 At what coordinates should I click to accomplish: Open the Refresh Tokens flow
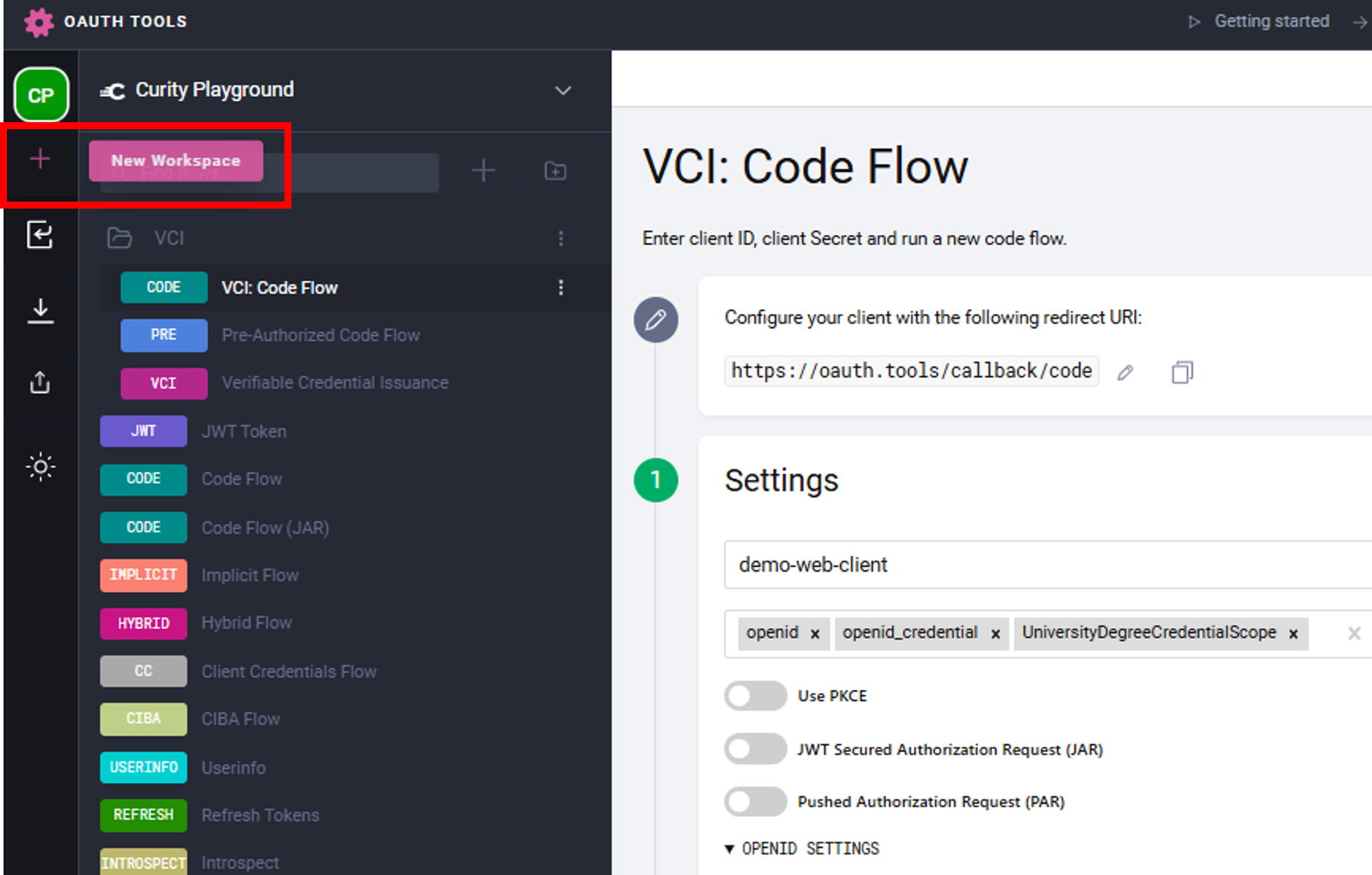tap(260, 815)
